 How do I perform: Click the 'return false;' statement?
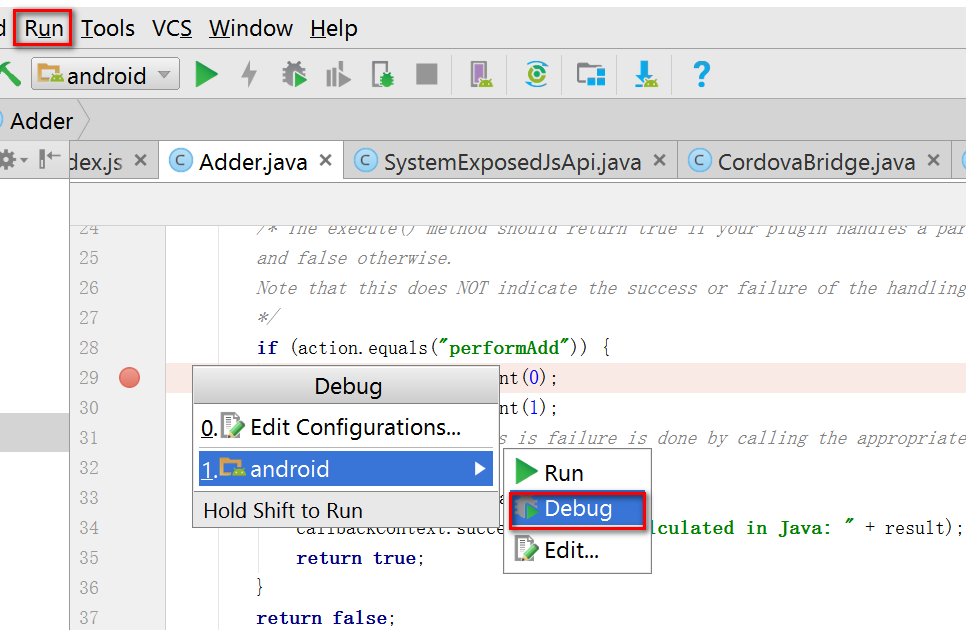[x=326, y=618]
